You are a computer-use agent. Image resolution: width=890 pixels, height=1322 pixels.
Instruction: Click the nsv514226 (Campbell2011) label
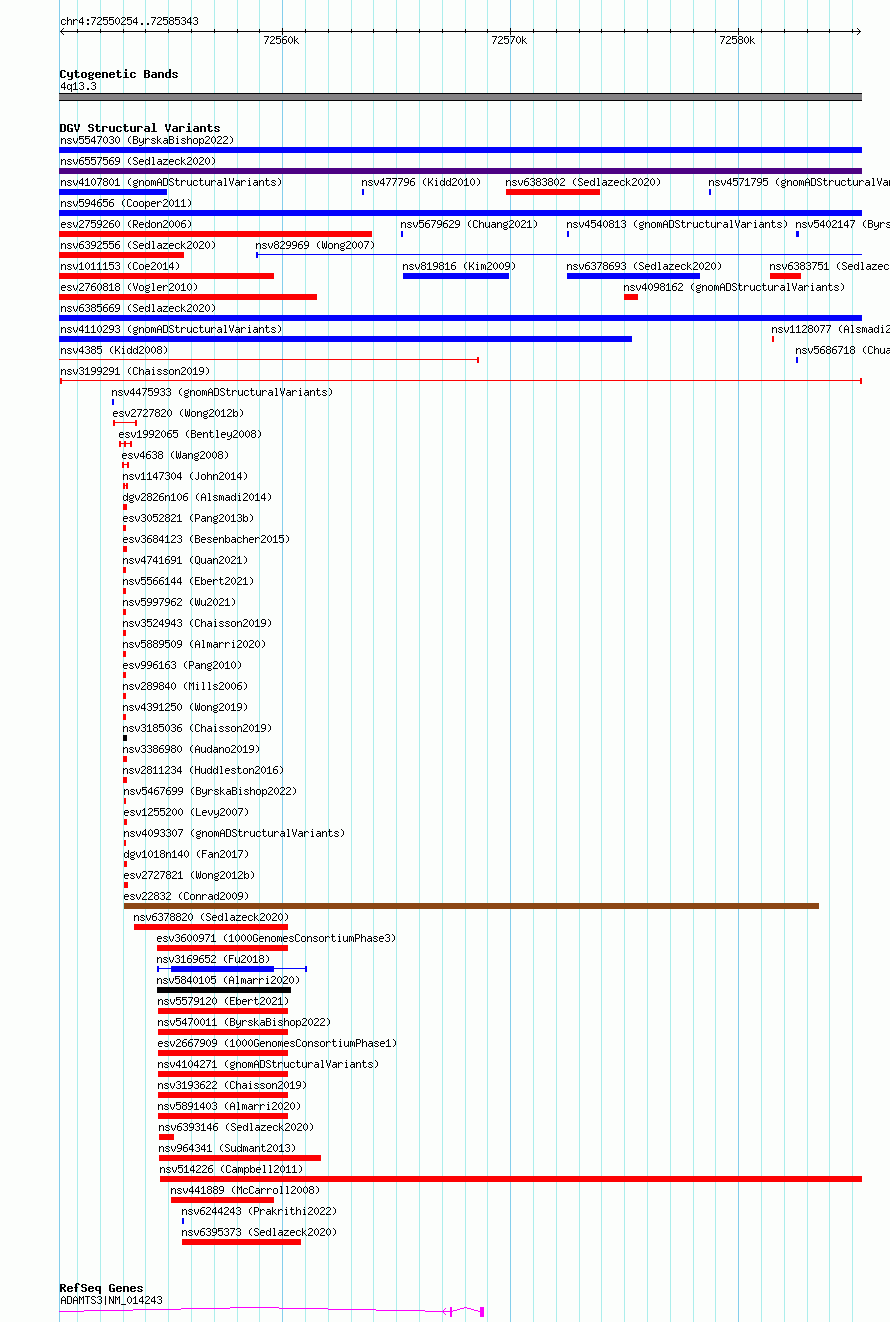pyautogui.click(x=231, y=1170)
